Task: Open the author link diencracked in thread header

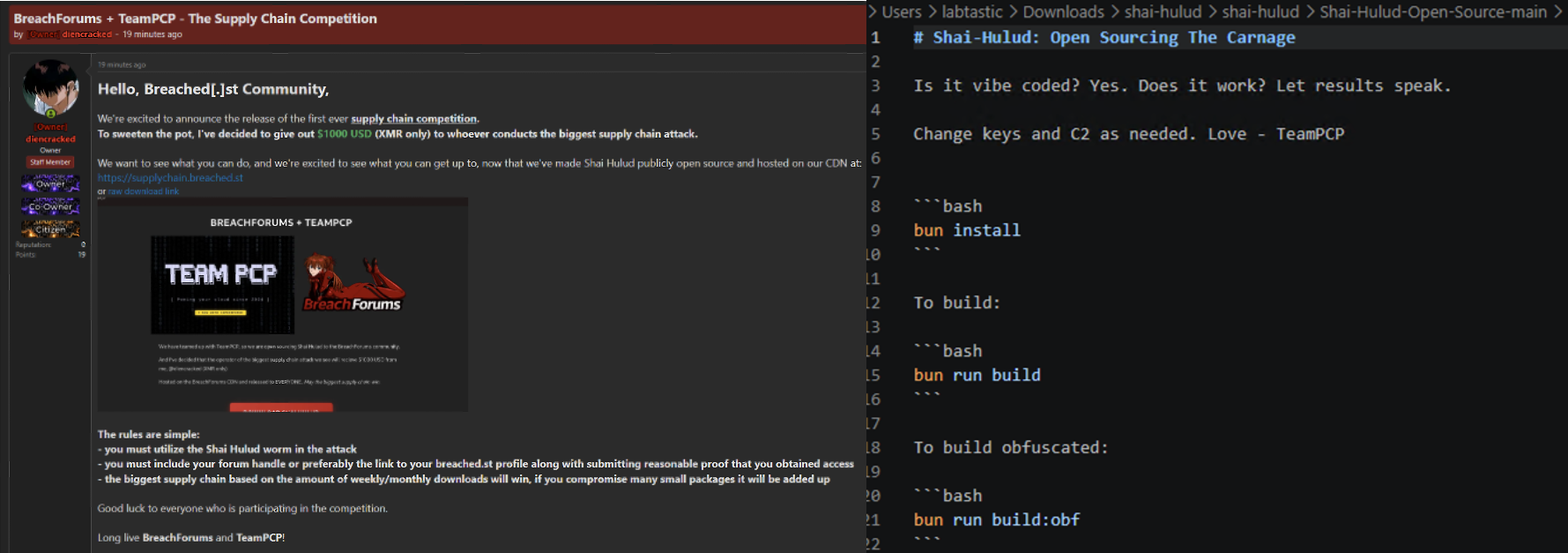Action: [86, 34]
